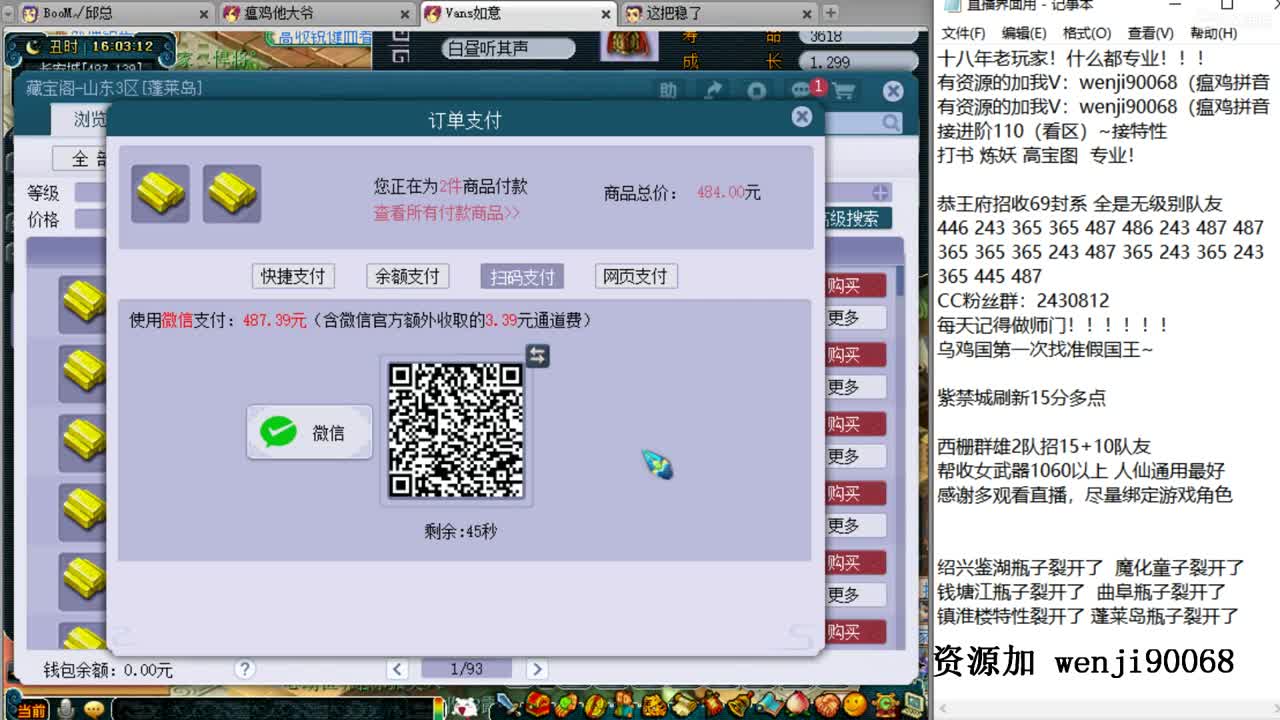The height and width of the screenshot is (720, 1280).
Task: Click the QR code switch arrows icon
Action: [538, 355]
